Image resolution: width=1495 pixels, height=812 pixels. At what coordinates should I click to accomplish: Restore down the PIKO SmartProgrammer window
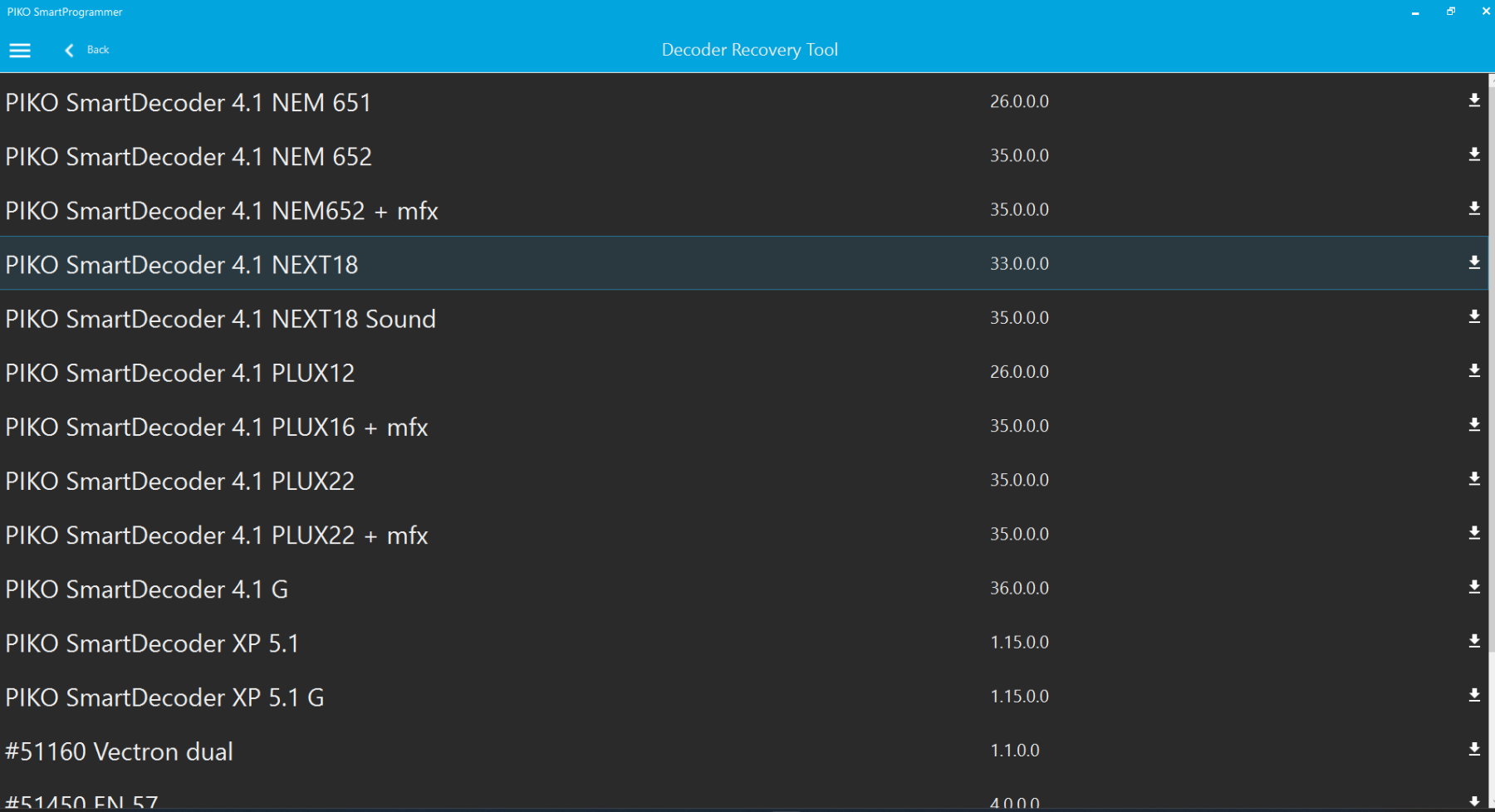tap(1451, 12)
